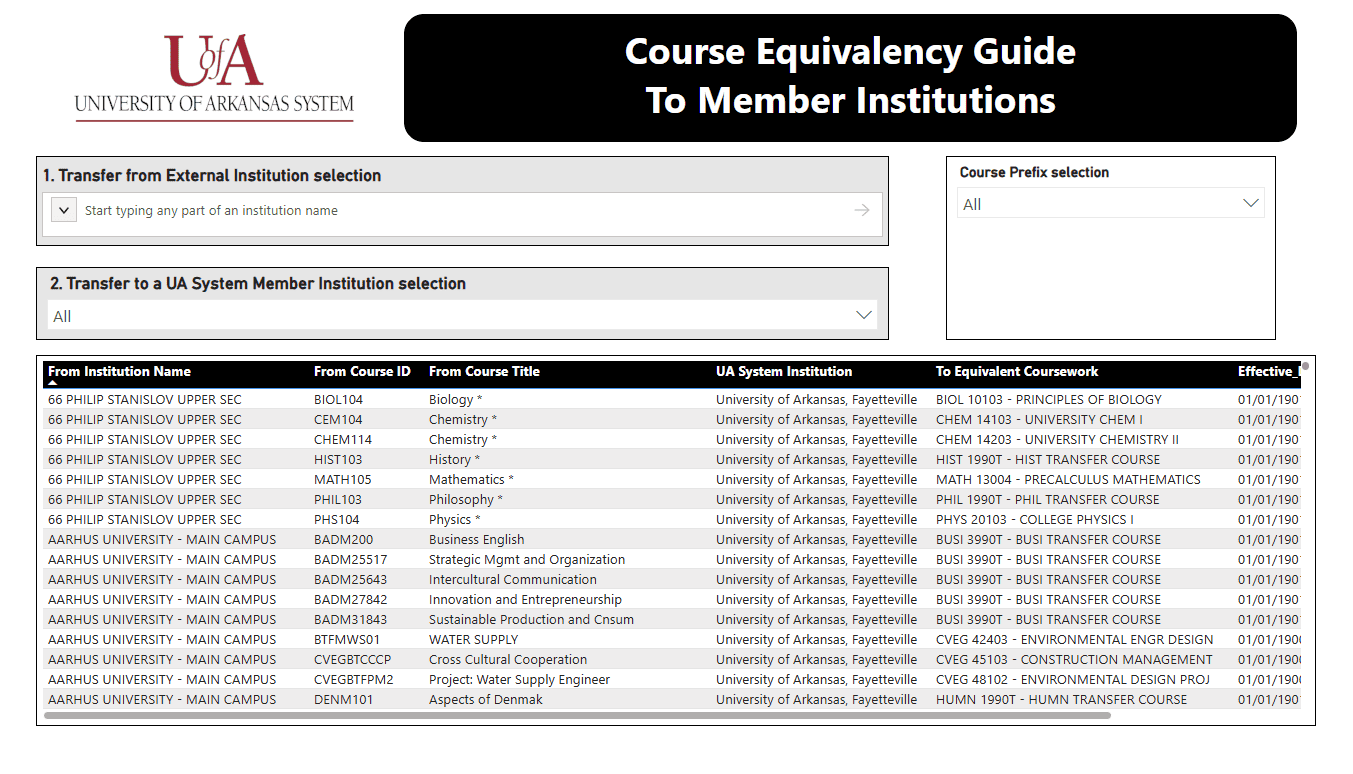Click Cross Cultural Cooperation course title

coord(508,659)
